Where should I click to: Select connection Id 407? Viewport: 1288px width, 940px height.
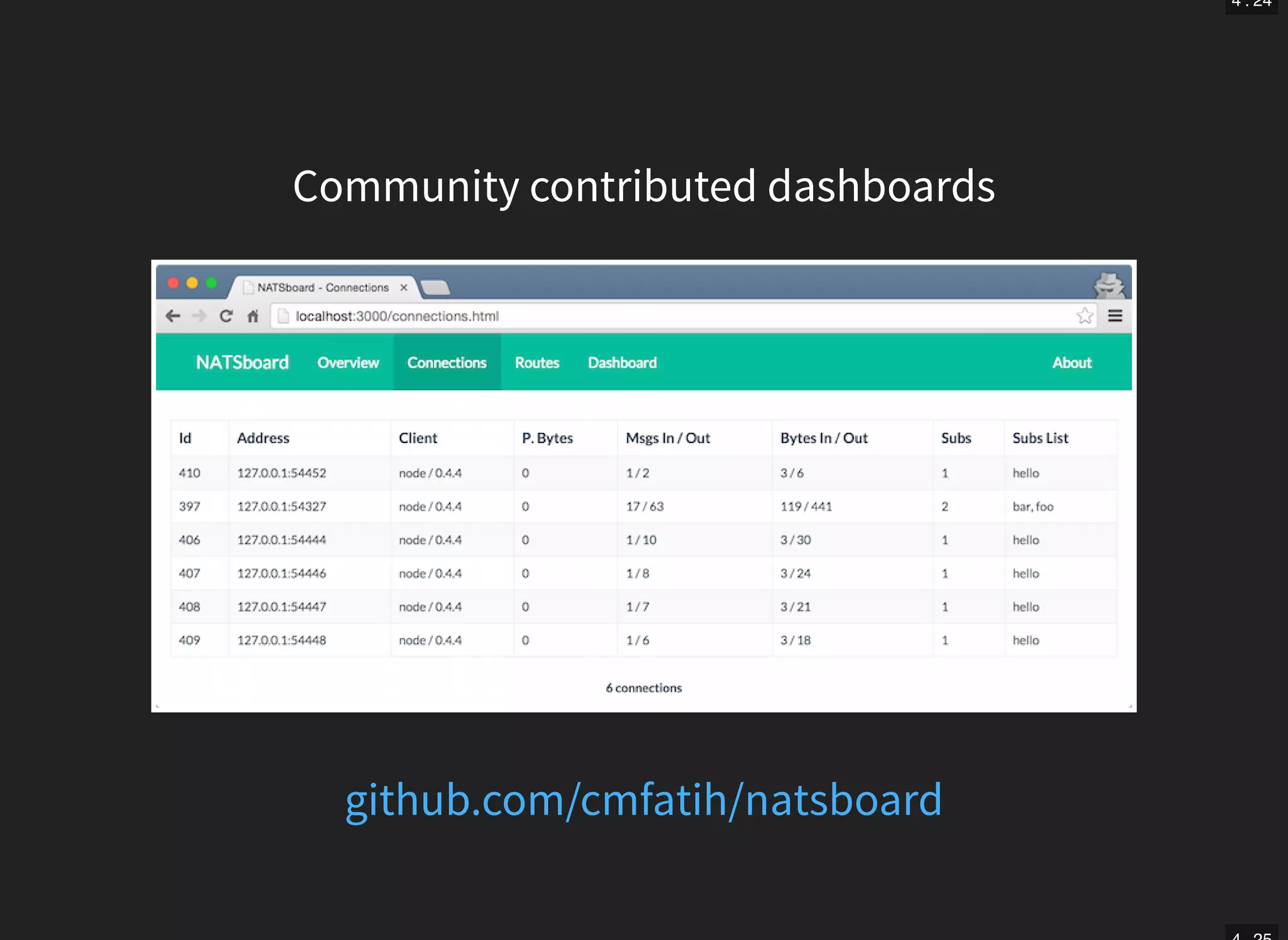(189, 573)
